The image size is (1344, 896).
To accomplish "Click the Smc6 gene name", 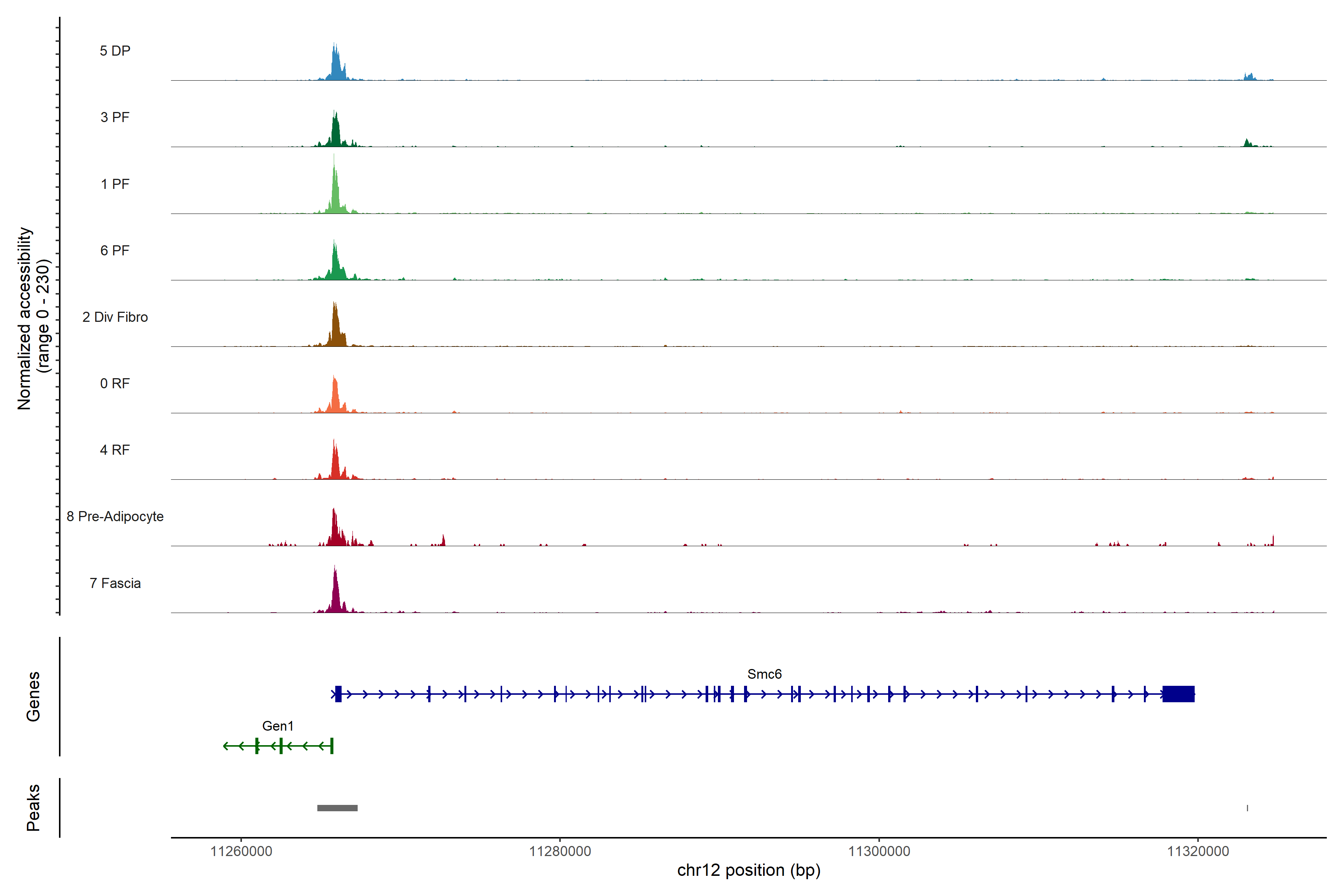I will click(x=764, y=674).
